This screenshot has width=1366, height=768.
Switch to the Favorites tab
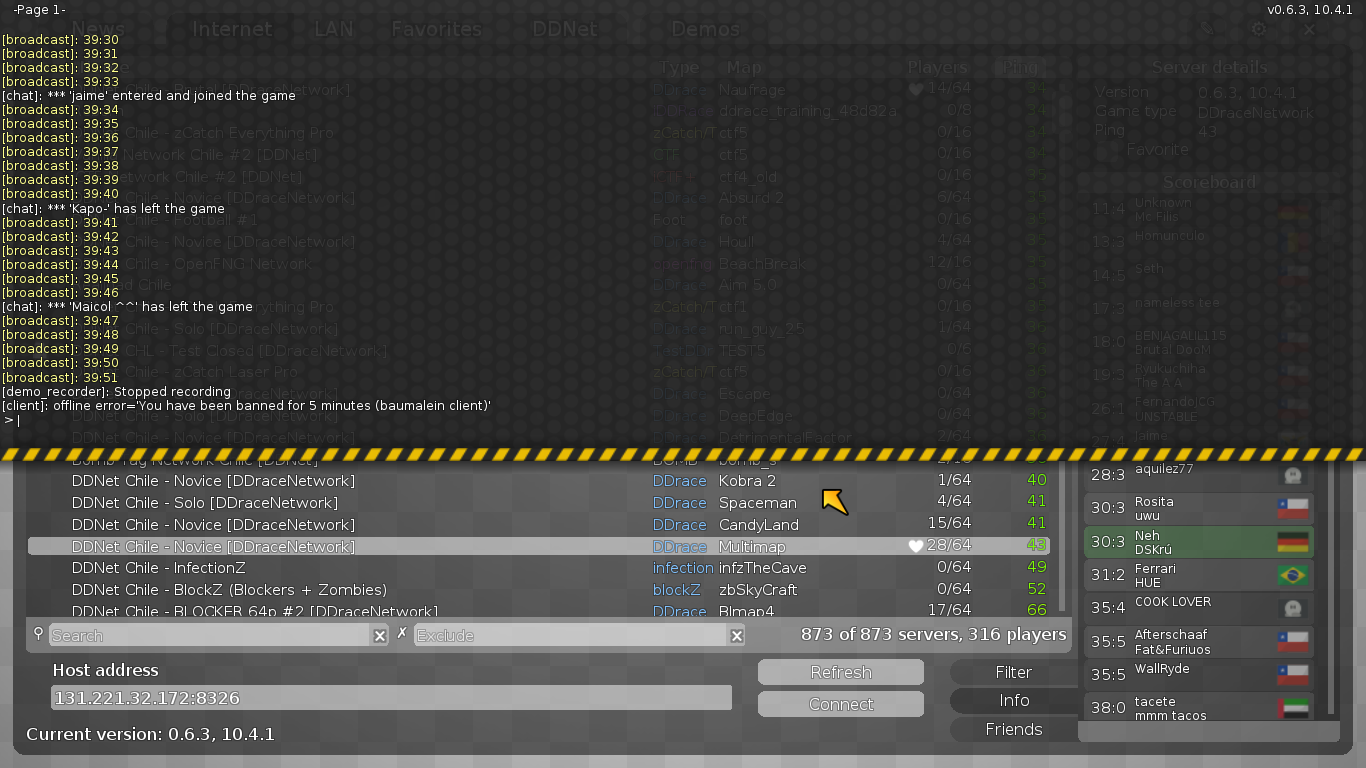(436, 29)
